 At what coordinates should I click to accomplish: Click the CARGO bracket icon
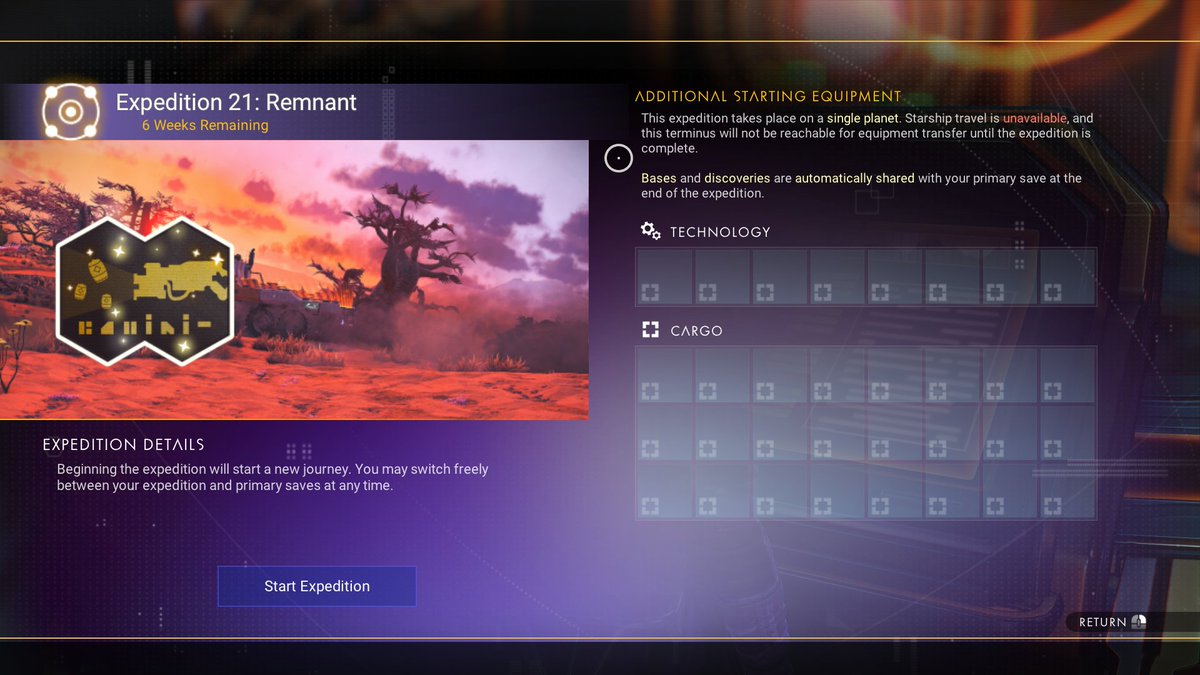[651, 330]
